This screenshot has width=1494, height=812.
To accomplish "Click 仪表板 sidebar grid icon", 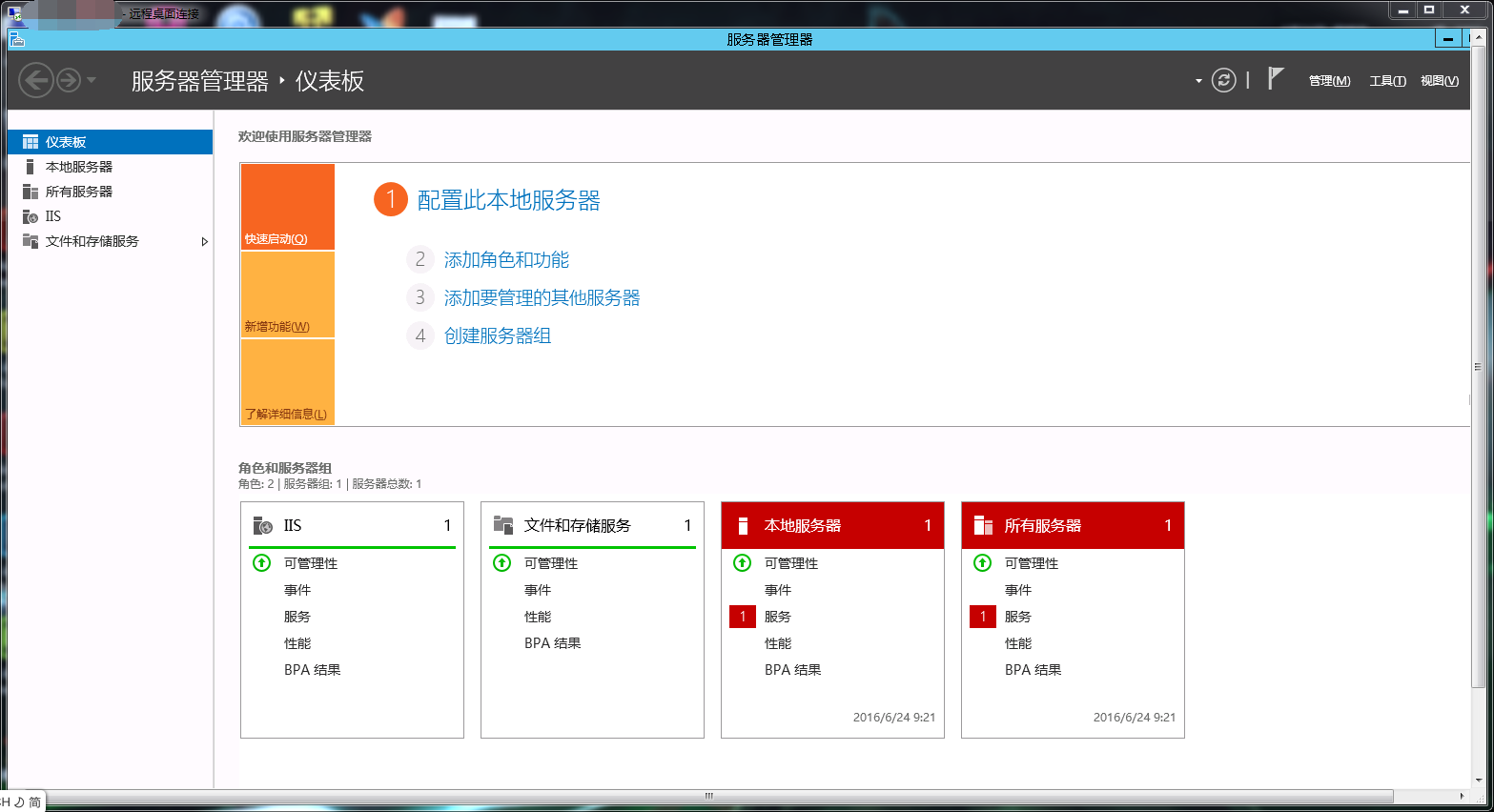I will pyautogui.click(x=31, y=142).
